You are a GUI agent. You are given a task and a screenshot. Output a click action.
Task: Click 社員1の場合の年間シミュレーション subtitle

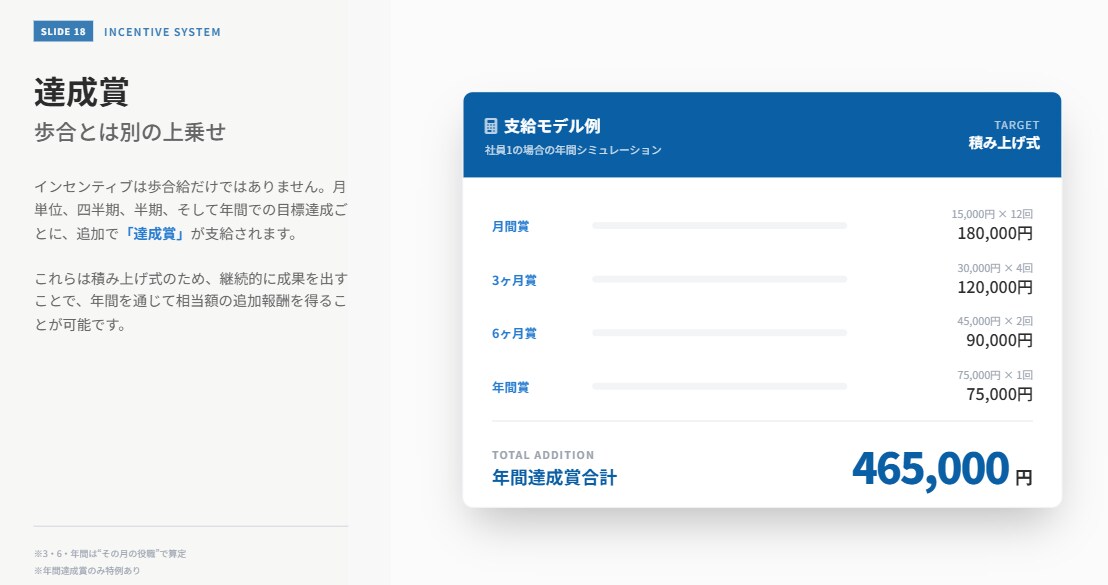(x=573, y=150)
